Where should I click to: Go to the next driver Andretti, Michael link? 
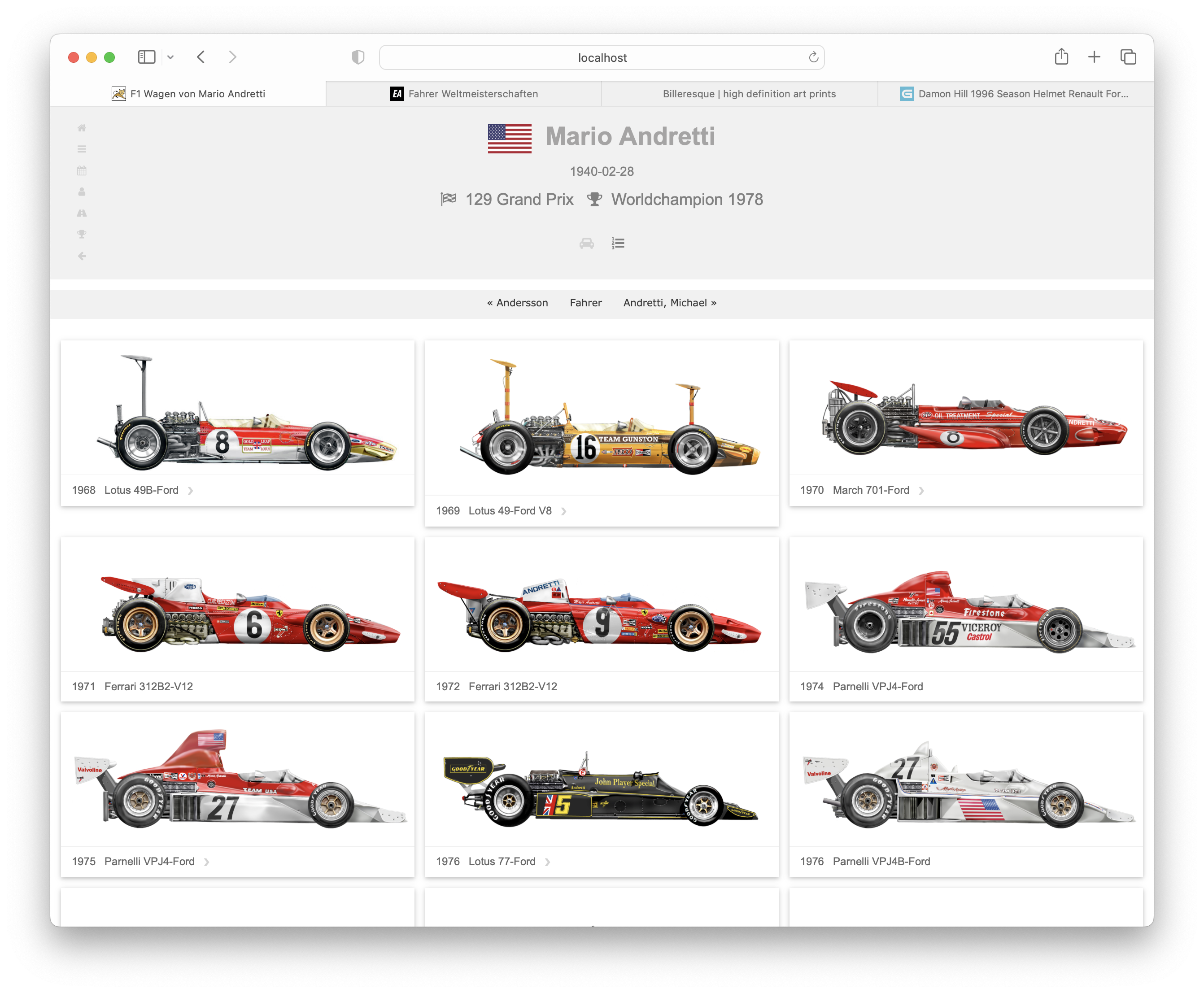tap(670, 303)
